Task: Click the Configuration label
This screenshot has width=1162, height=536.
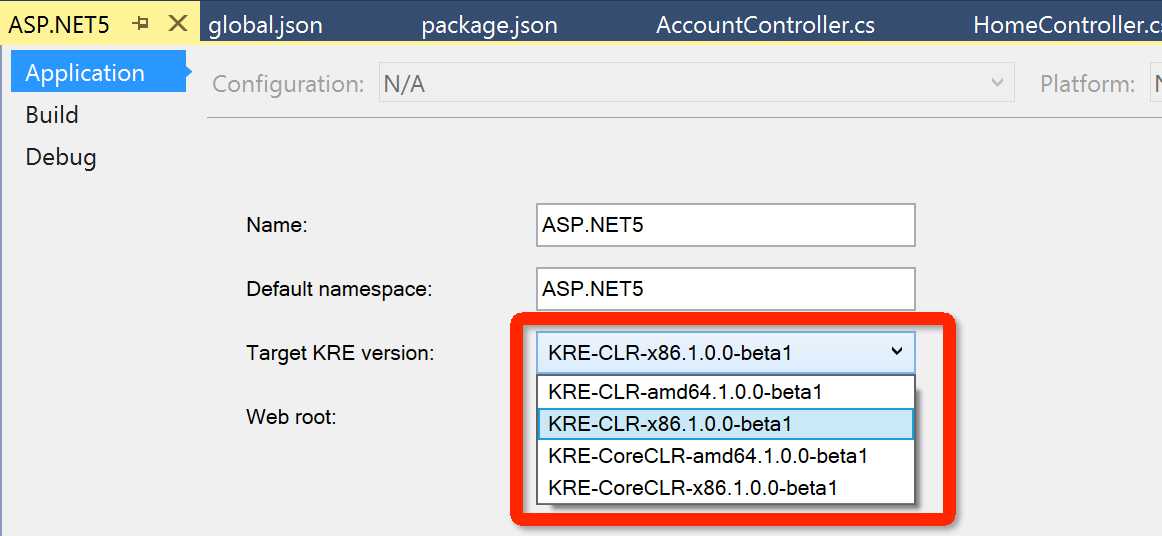Action: pyautogui.click(x=288, y=84)
